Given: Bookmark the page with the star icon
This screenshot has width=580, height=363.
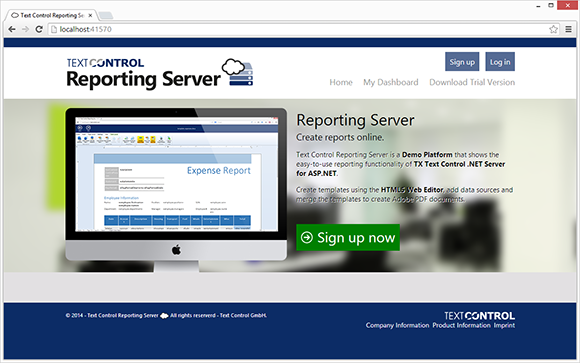Looking at the screenshot, I should [553, 29].
